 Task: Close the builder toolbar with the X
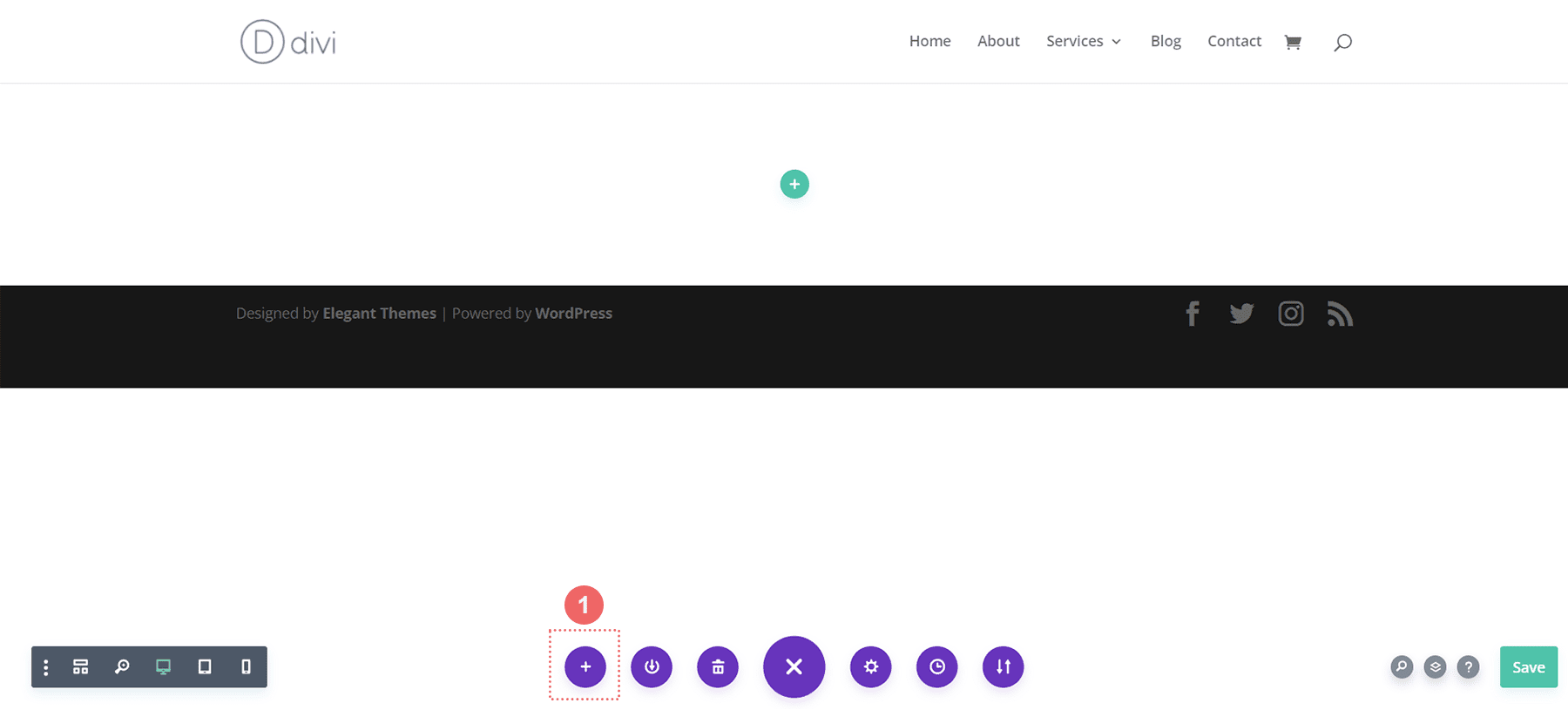click(x=794, y=666)
